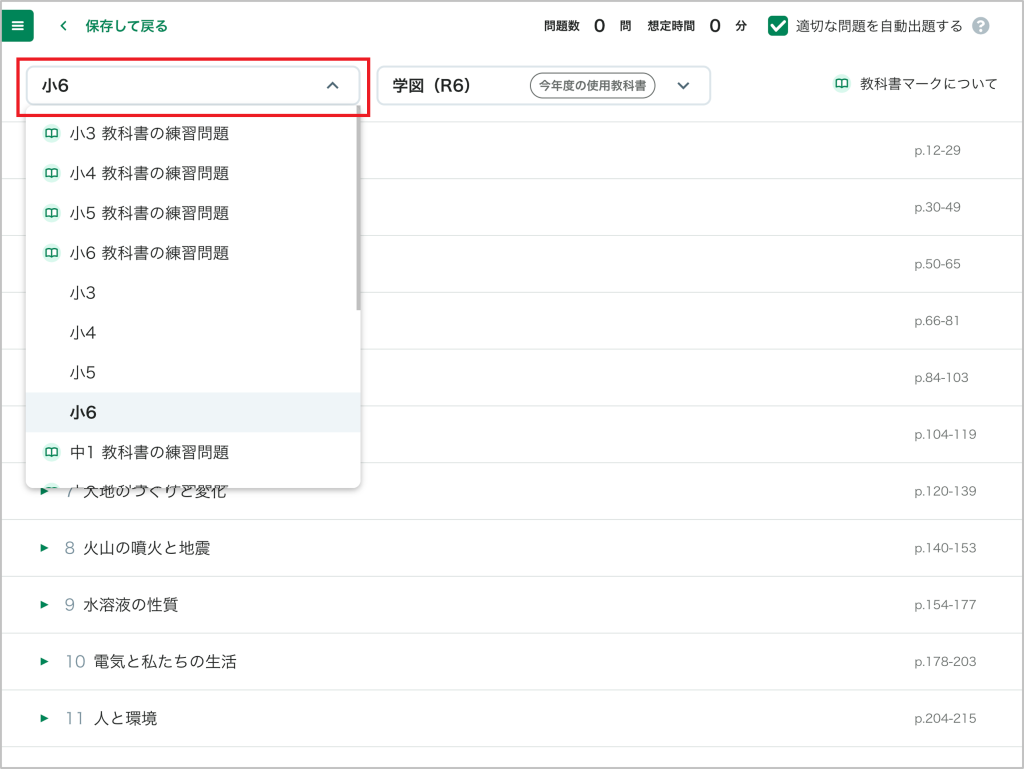1024x769 pixels.
Task: Select 小5 教科書の練習問題 option
Action: tap(193, 213)
